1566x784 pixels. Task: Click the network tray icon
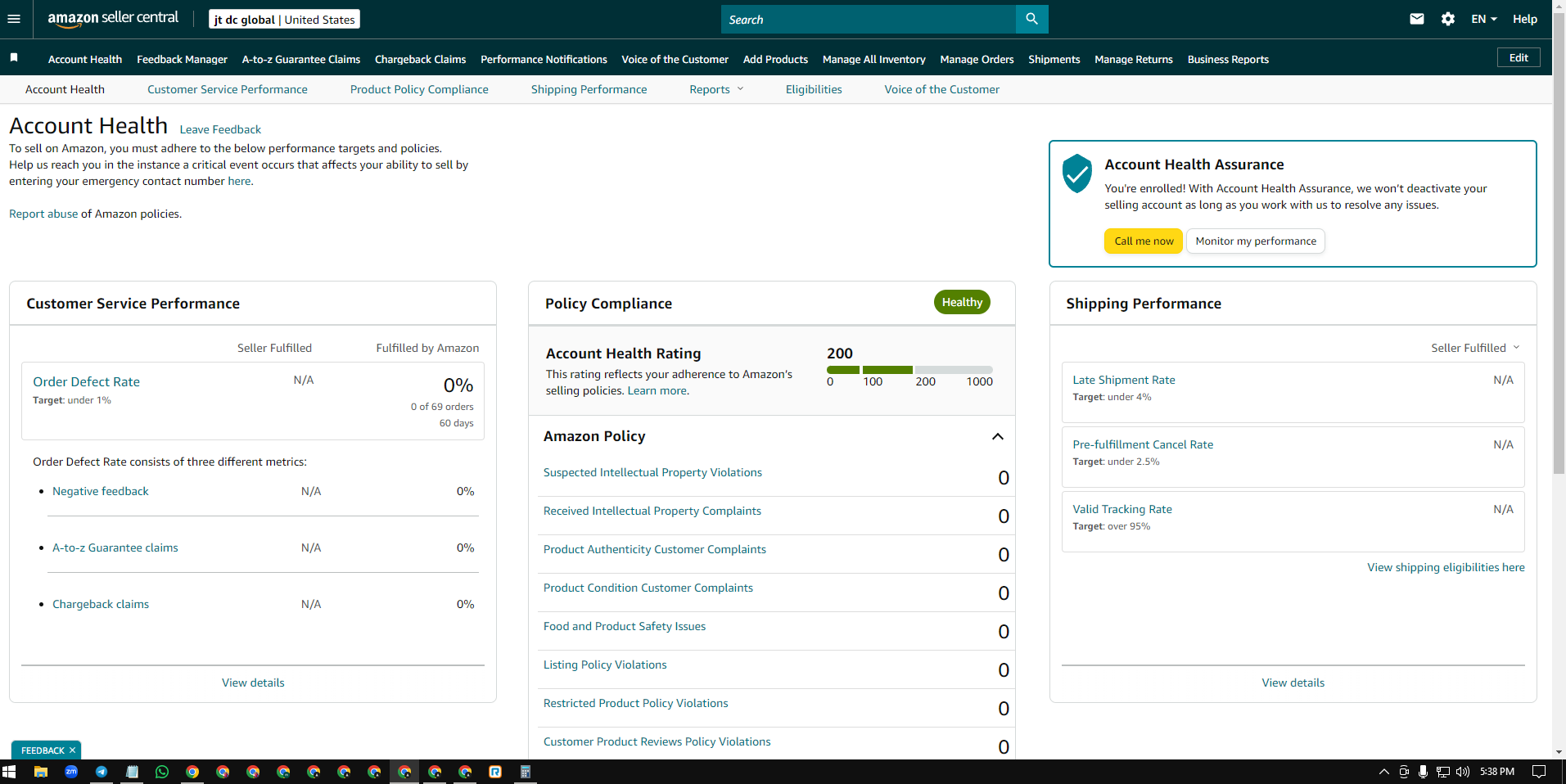tap(1443, 772)
